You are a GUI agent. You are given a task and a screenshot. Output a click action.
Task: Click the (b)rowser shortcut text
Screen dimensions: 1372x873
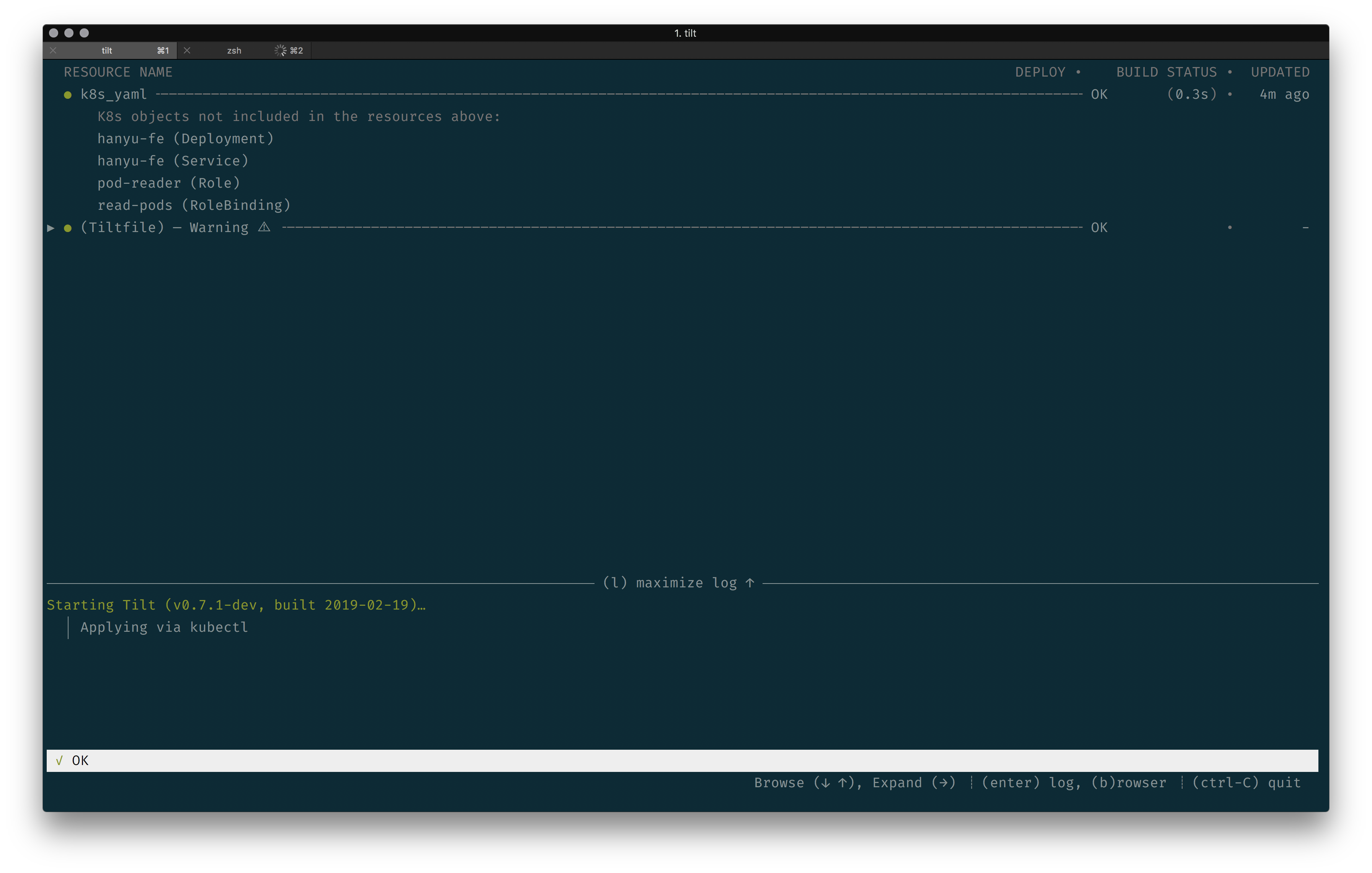(x=1129, y=783)
